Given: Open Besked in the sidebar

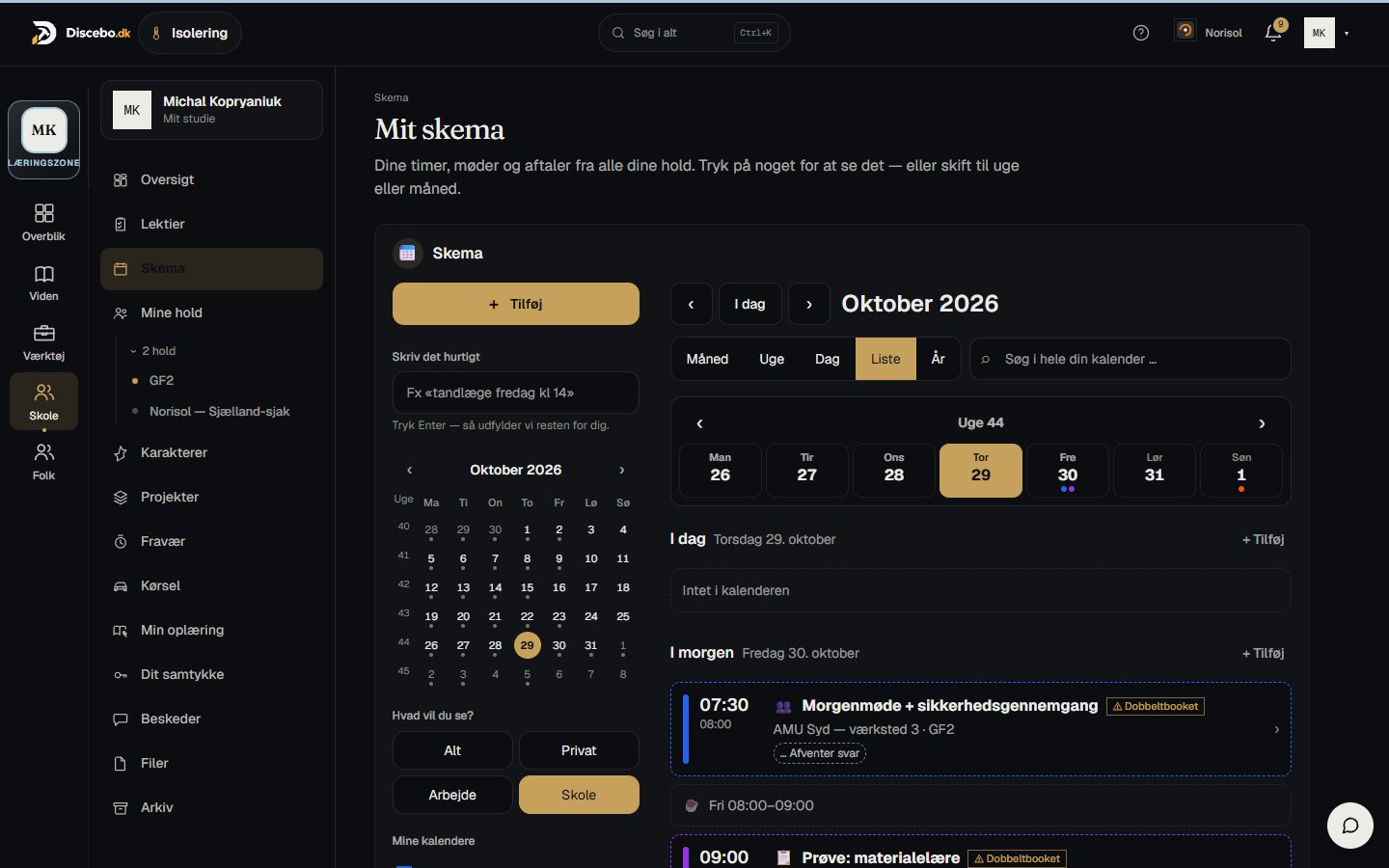Looking at the screenshot, I should point(211,719).
